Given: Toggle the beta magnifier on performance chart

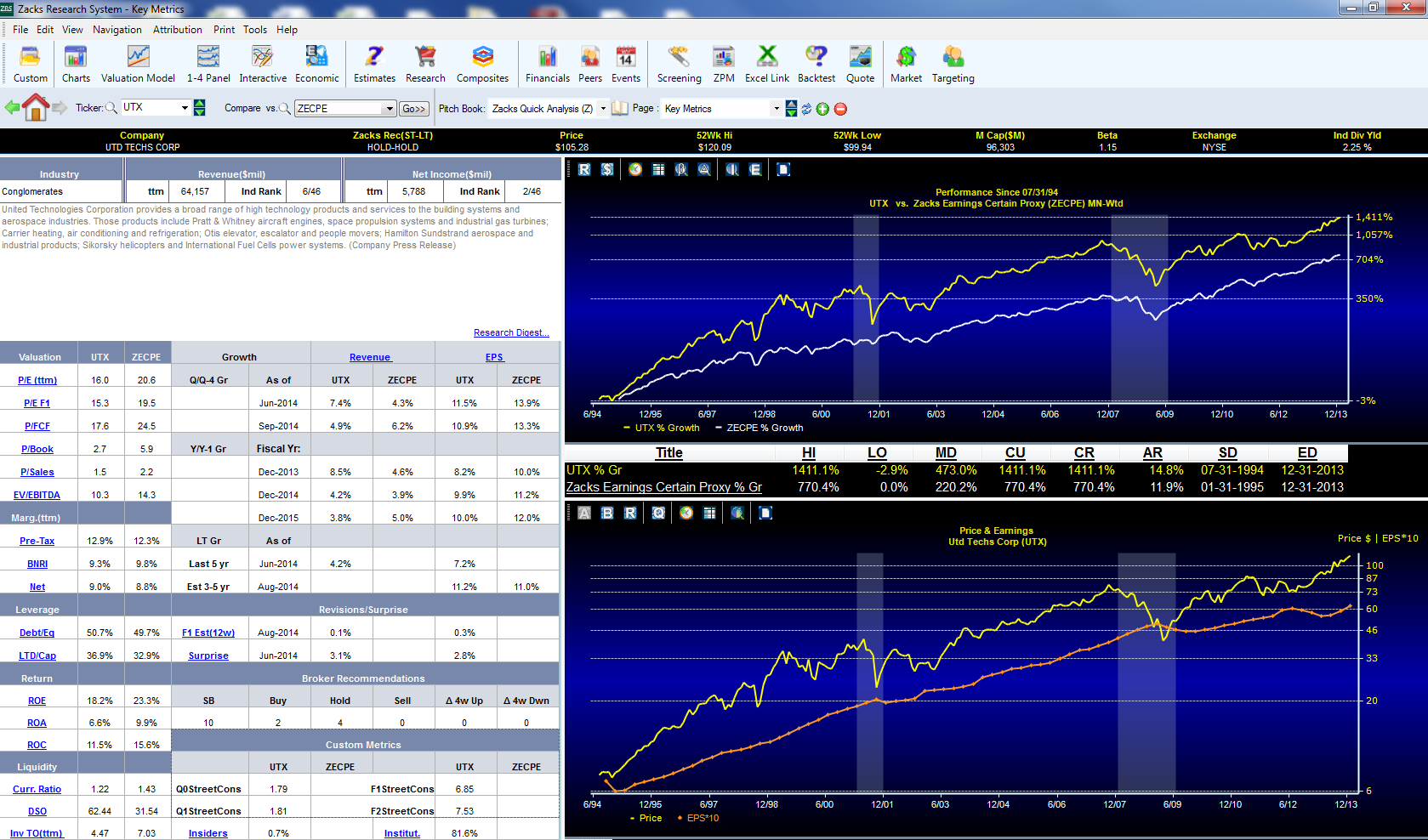Looking at the screenshot, I should (681, 169).
